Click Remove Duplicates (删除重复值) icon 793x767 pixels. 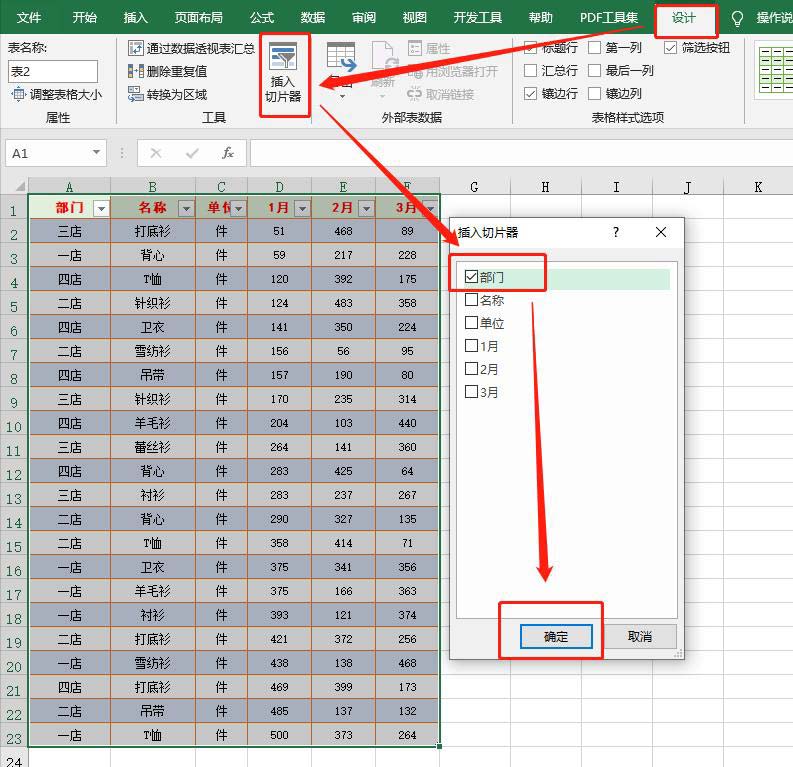click(x=137, y=71)
